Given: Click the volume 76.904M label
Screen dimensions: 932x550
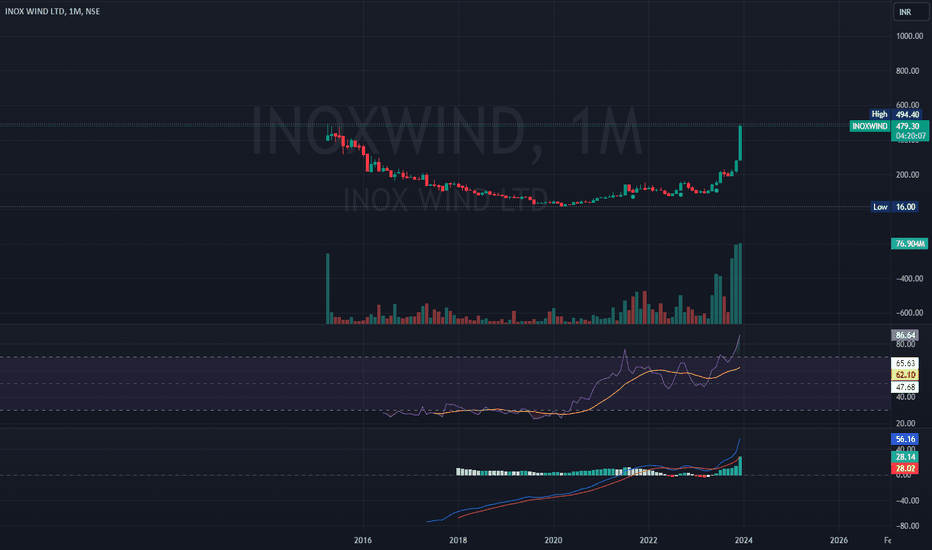Looking at the screenshot, I should (909, 244).
